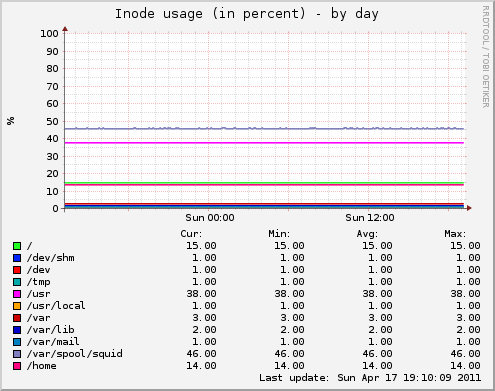This screenshot has width=495, height=391.
Task: Click the '/tmp' legend label
Action: click(x=39, y=282)
